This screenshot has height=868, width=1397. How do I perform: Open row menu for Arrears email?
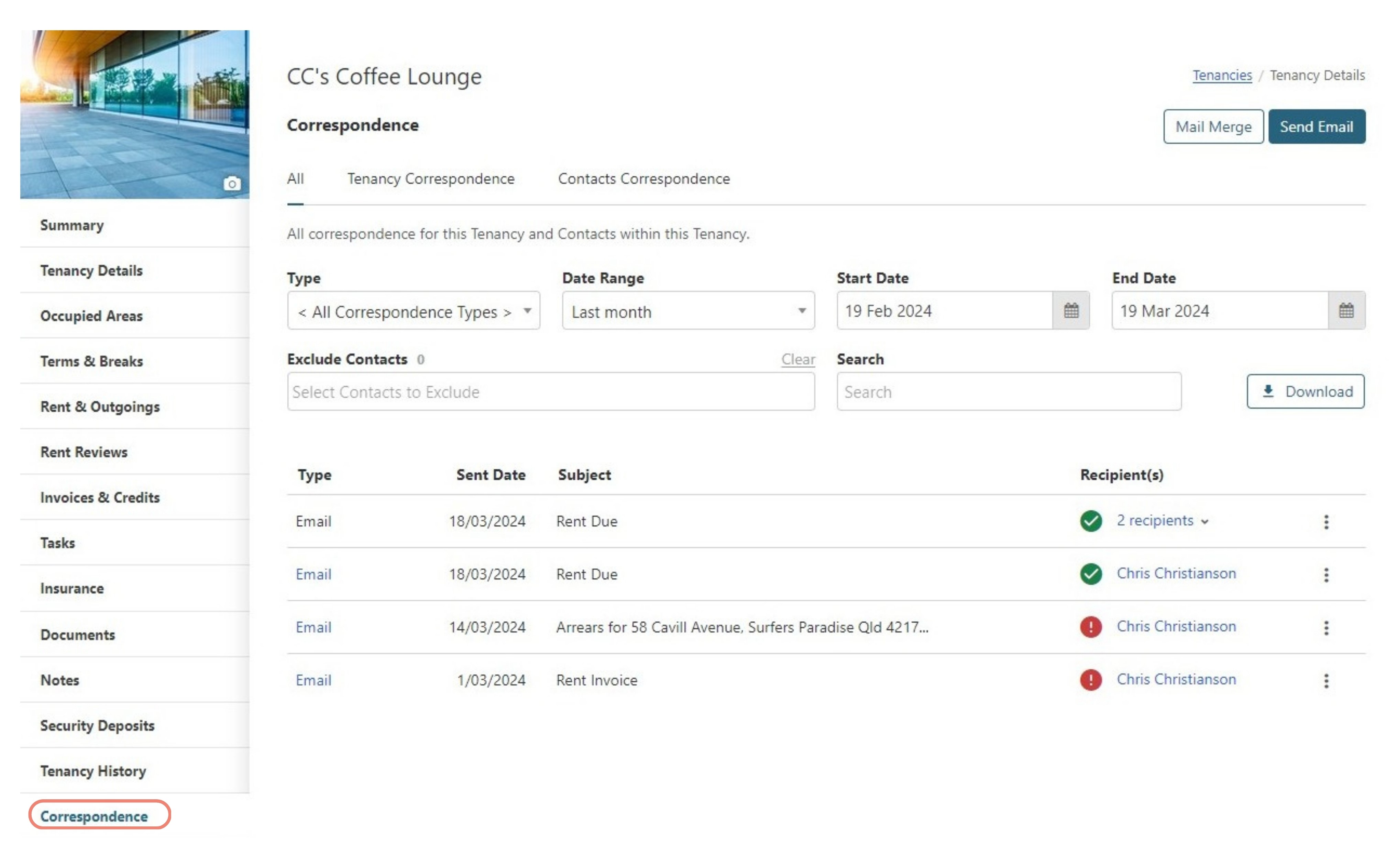pos(1327,628)
